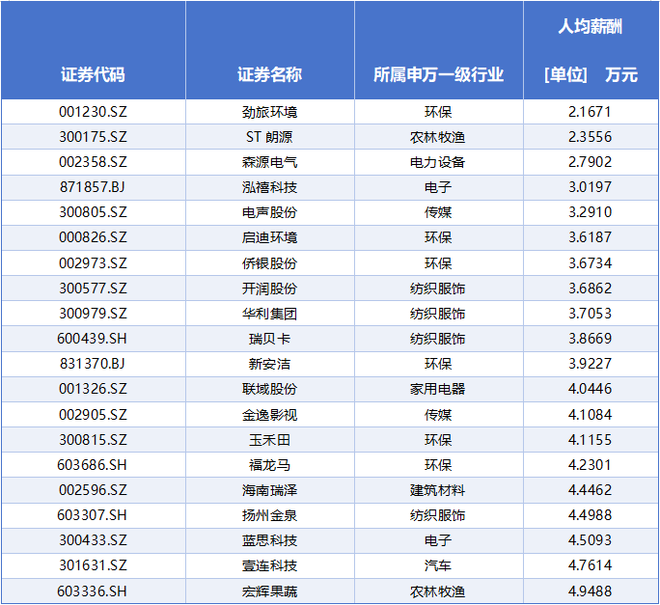Select the 启迪环境 name cell
This screenshot has width=660, height=605.
point(269,238)
